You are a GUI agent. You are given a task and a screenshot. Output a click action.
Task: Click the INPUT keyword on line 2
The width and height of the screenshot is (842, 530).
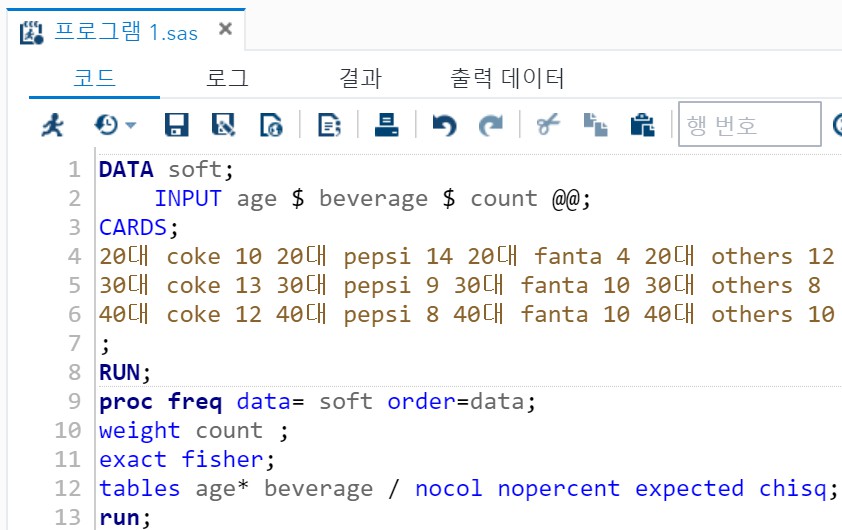pos(188,199)
